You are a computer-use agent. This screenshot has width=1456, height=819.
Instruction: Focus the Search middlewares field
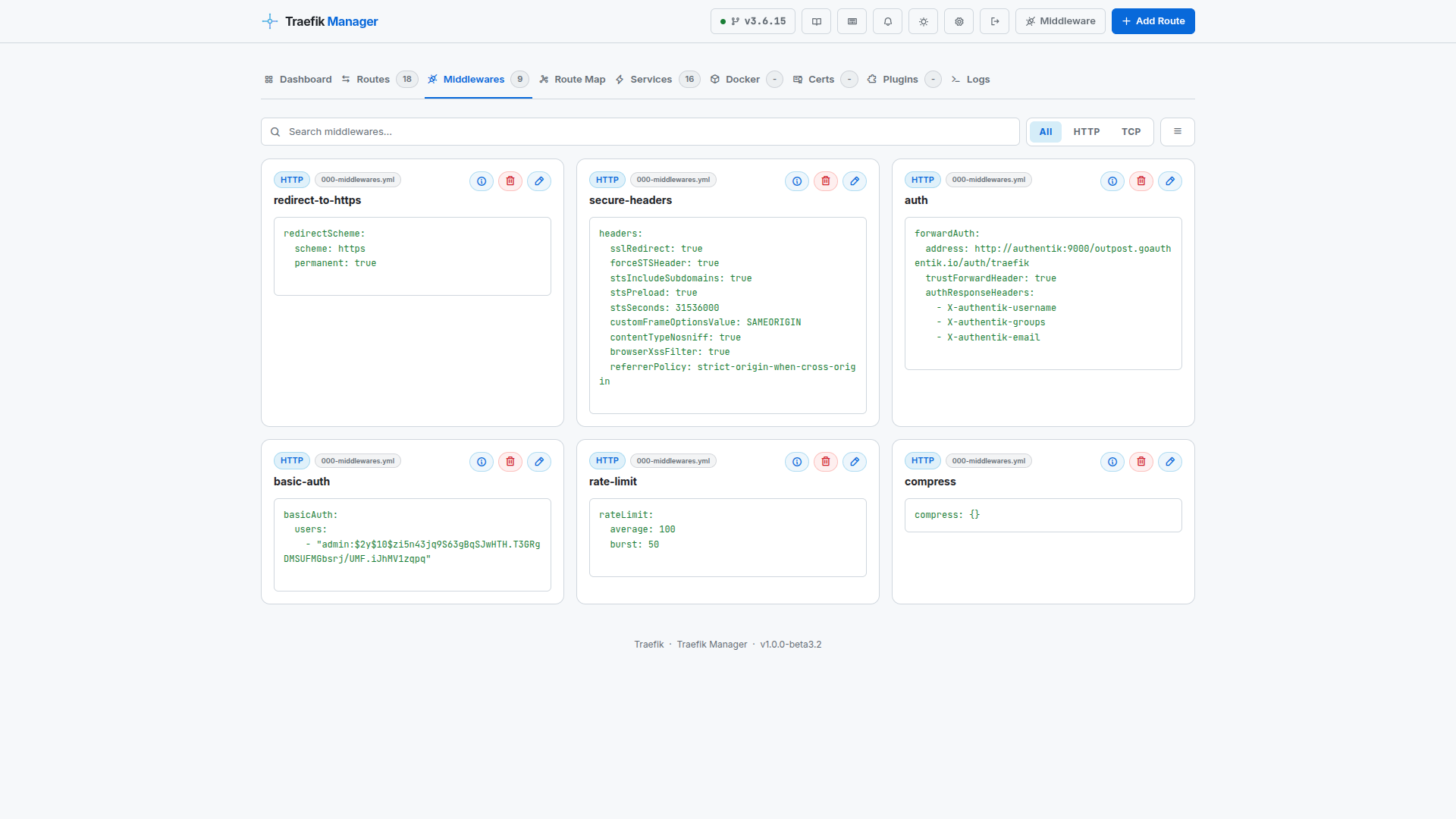640,132
